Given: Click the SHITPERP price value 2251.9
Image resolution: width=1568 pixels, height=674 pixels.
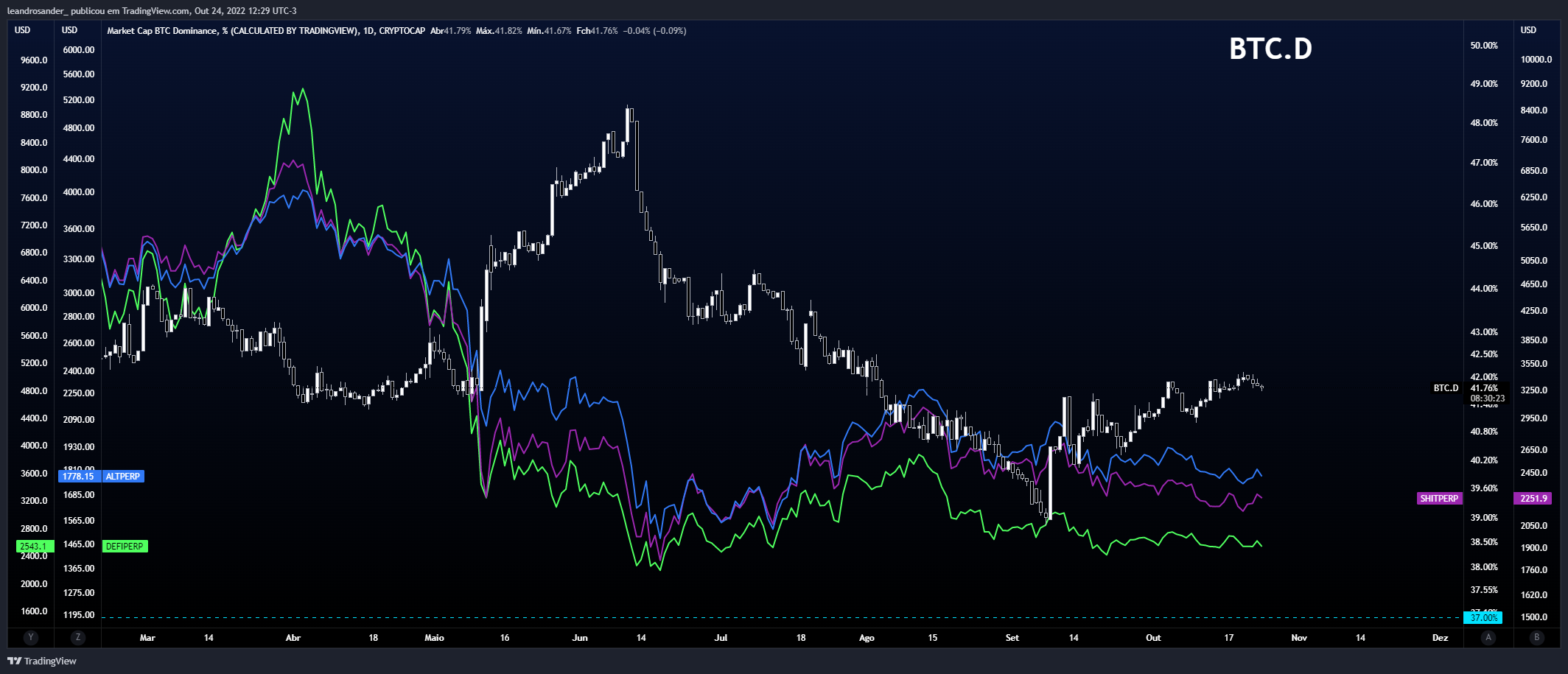Looking at the screenshot, I should [1533, 499].
